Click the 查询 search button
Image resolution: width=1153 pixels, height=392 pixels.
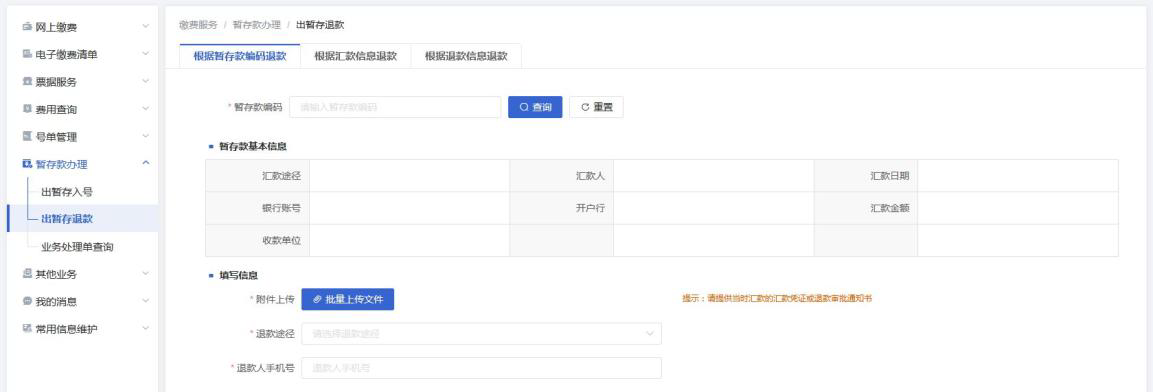(535, 107)
